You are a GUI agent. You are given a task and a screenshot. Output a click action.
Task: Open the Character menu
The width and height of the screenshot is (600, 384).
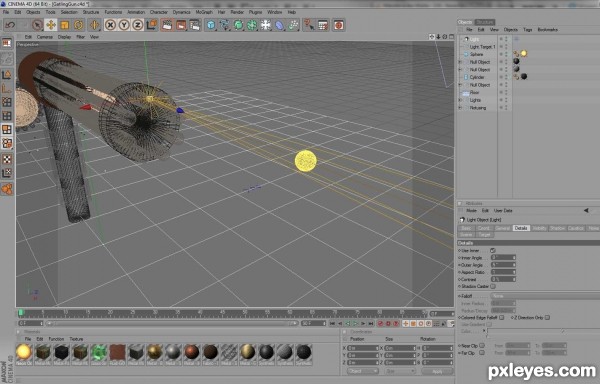[158, 12]
